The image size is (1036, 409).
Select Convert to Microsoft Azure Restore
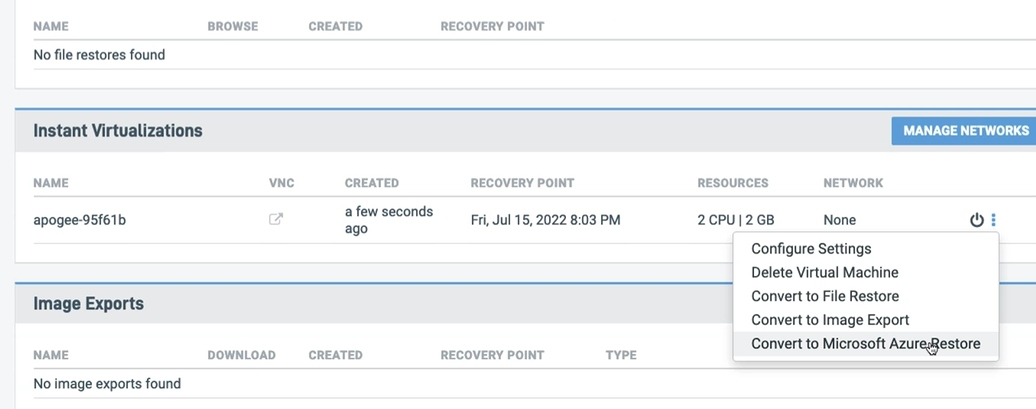tap(866, 344)
